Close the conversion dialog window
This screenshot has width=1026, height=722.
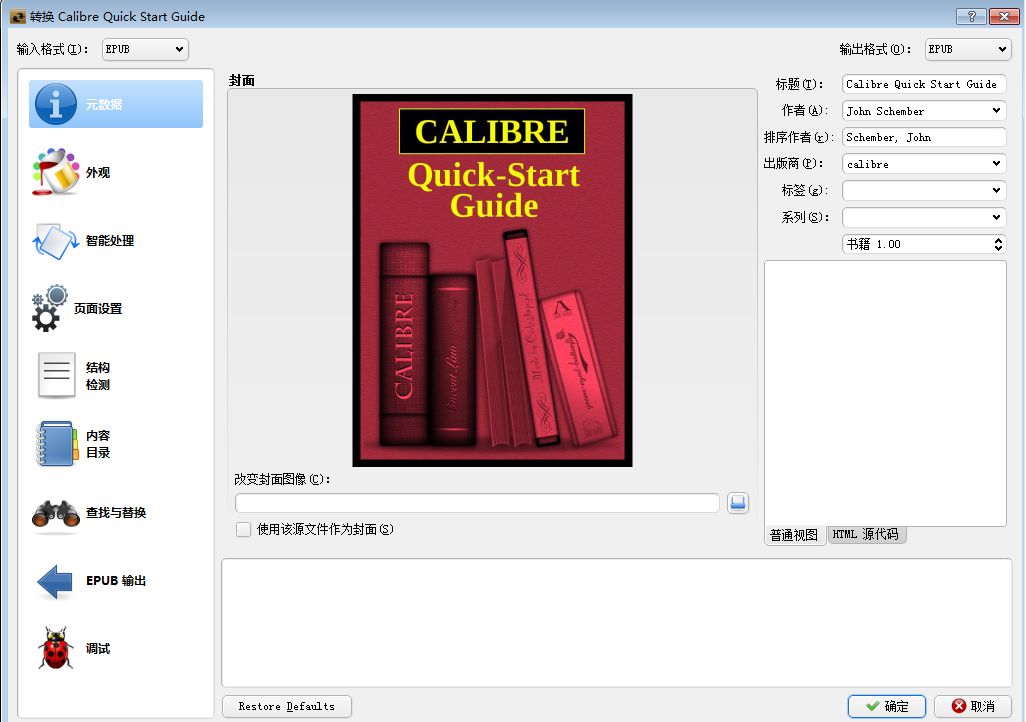(x=1004, y=16)
